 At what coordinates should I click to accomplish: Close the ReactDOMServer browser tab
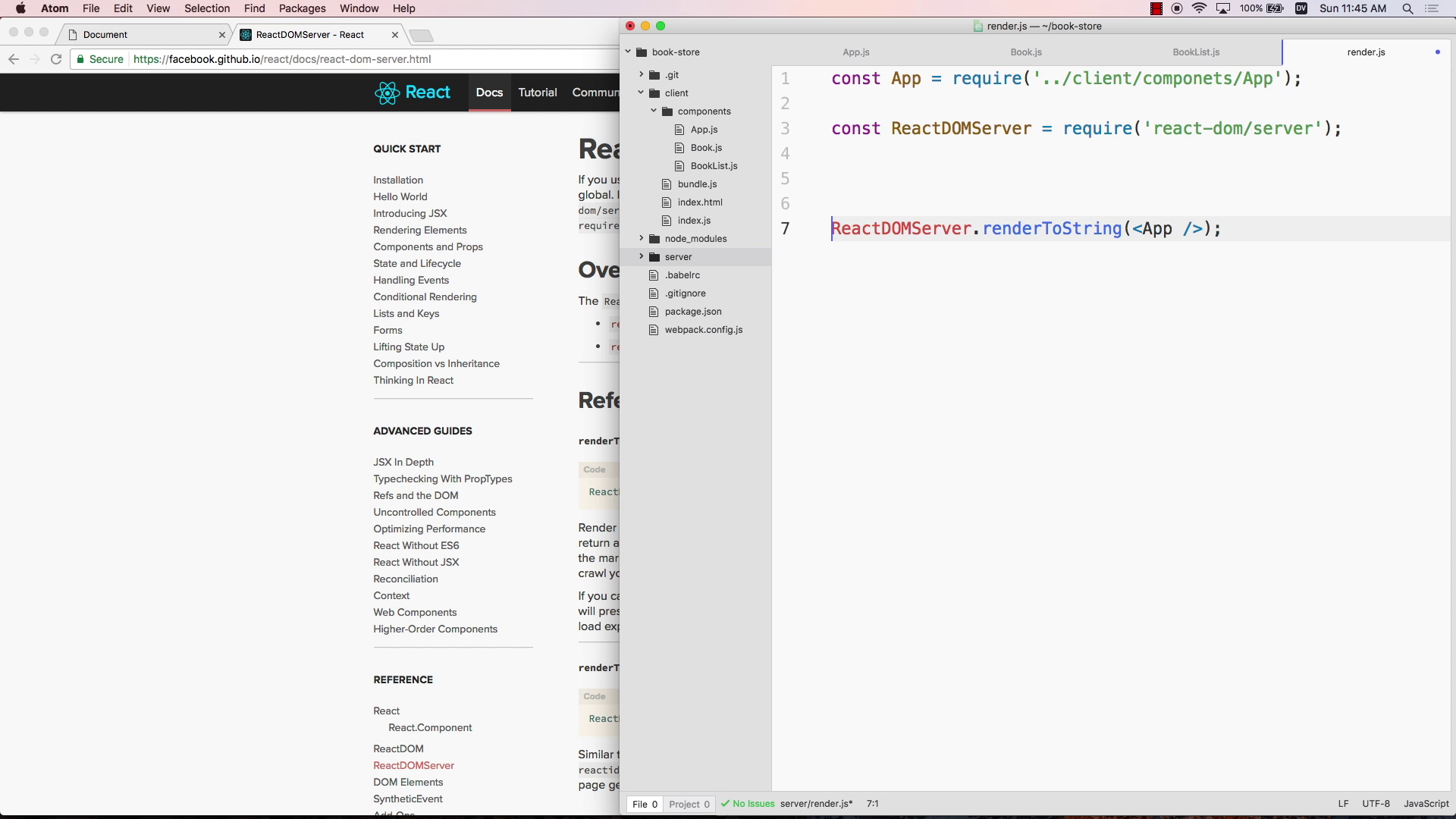point(395,35)
